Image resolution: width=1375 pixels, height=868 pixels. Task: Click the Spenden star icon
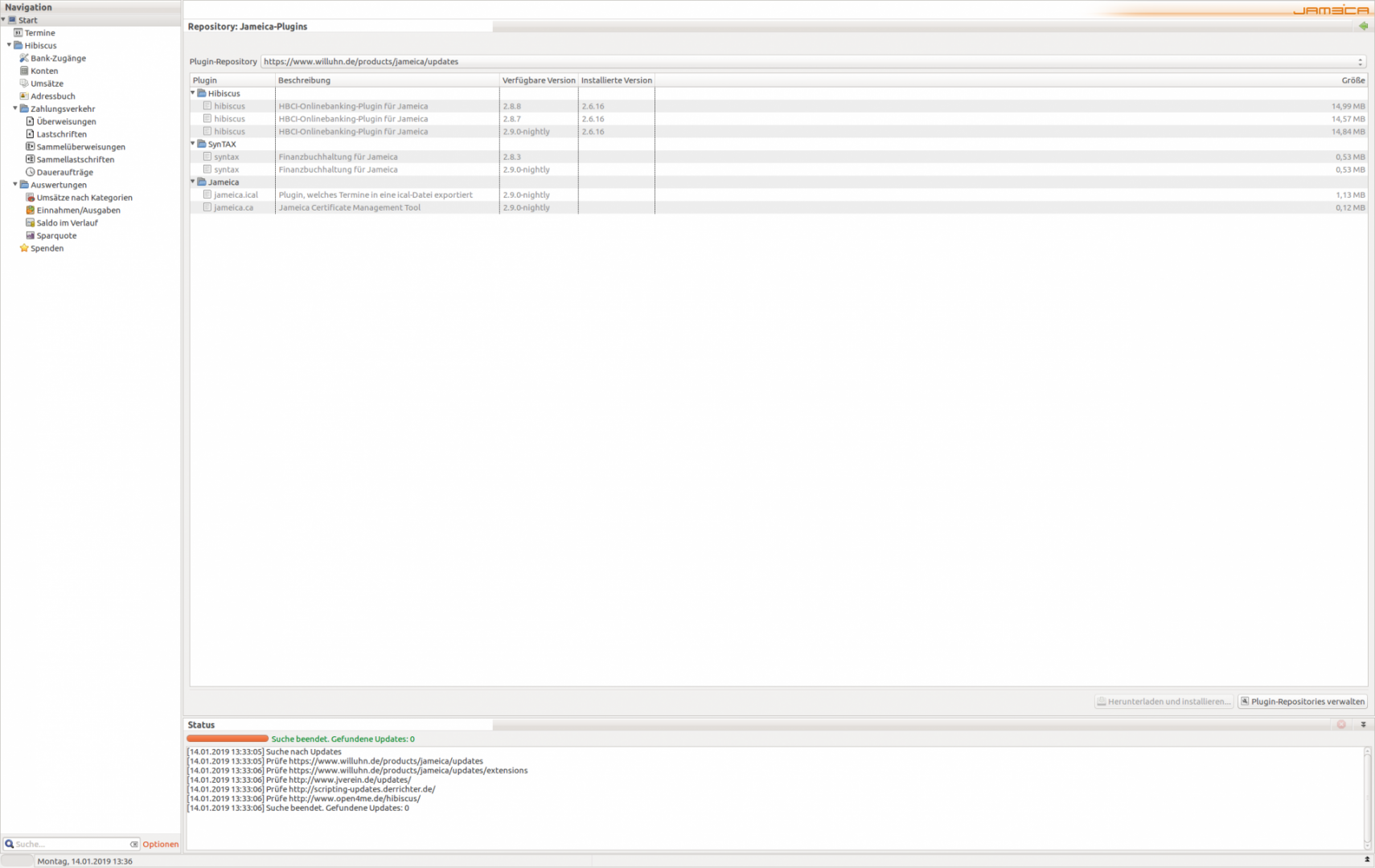24,248
